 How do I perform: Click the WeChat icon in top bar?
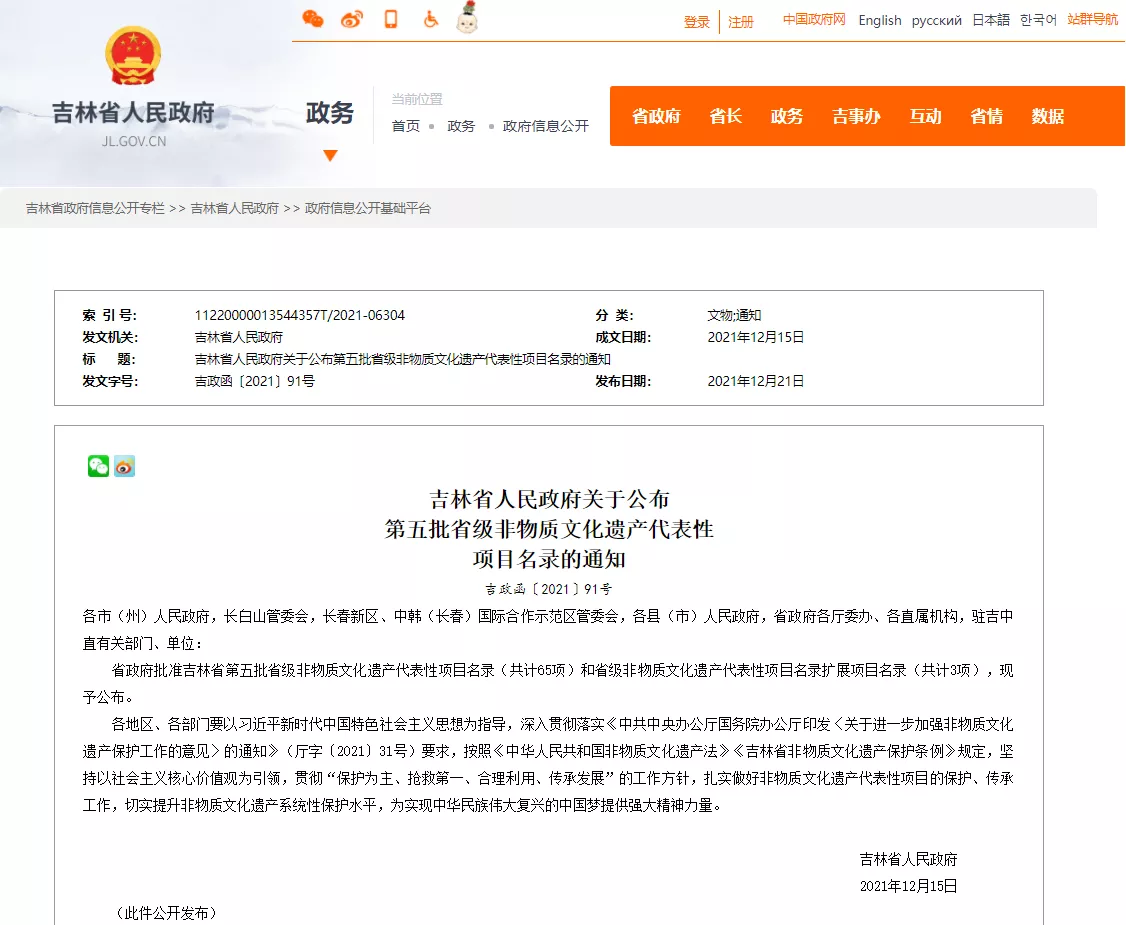[x=313, y=19]
